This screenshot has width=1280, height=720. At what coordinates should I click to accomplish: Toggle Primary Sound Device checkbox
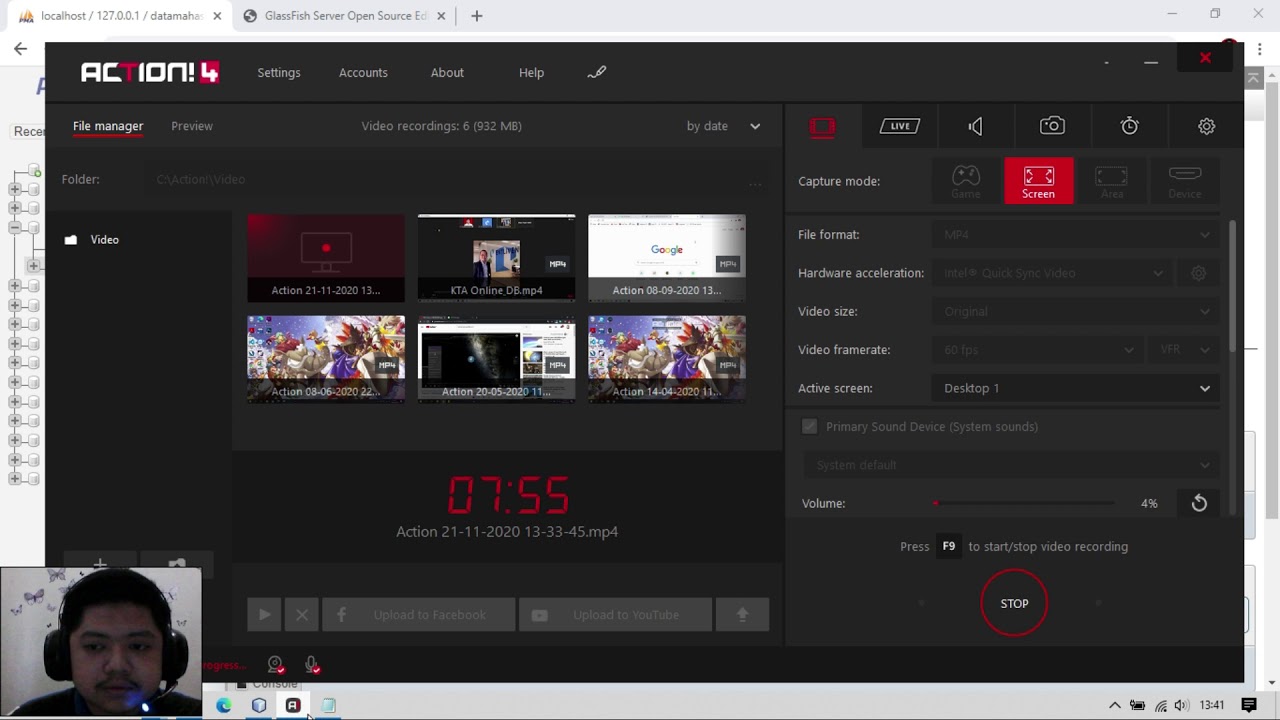click(x=809, y=427)
